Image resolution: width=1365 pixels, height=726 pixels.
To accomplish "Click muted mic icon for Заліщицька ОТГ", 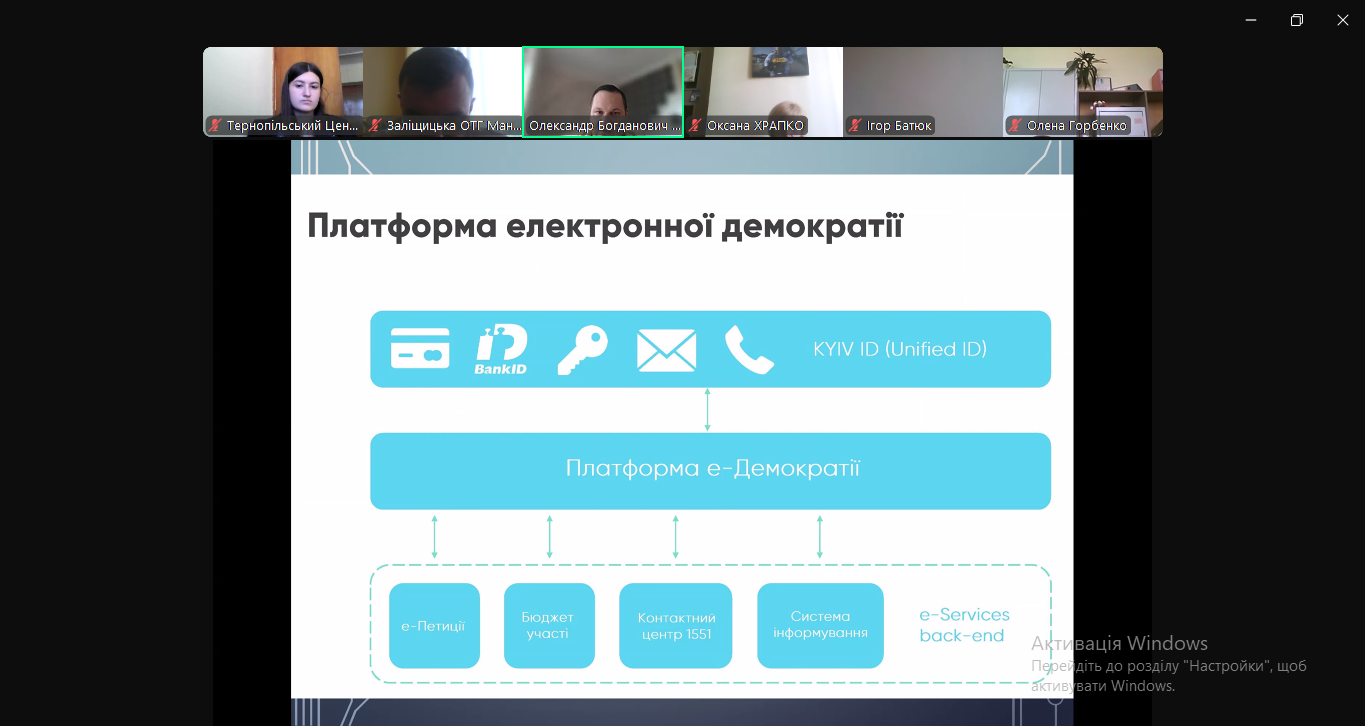I will (x=375, y=126).
